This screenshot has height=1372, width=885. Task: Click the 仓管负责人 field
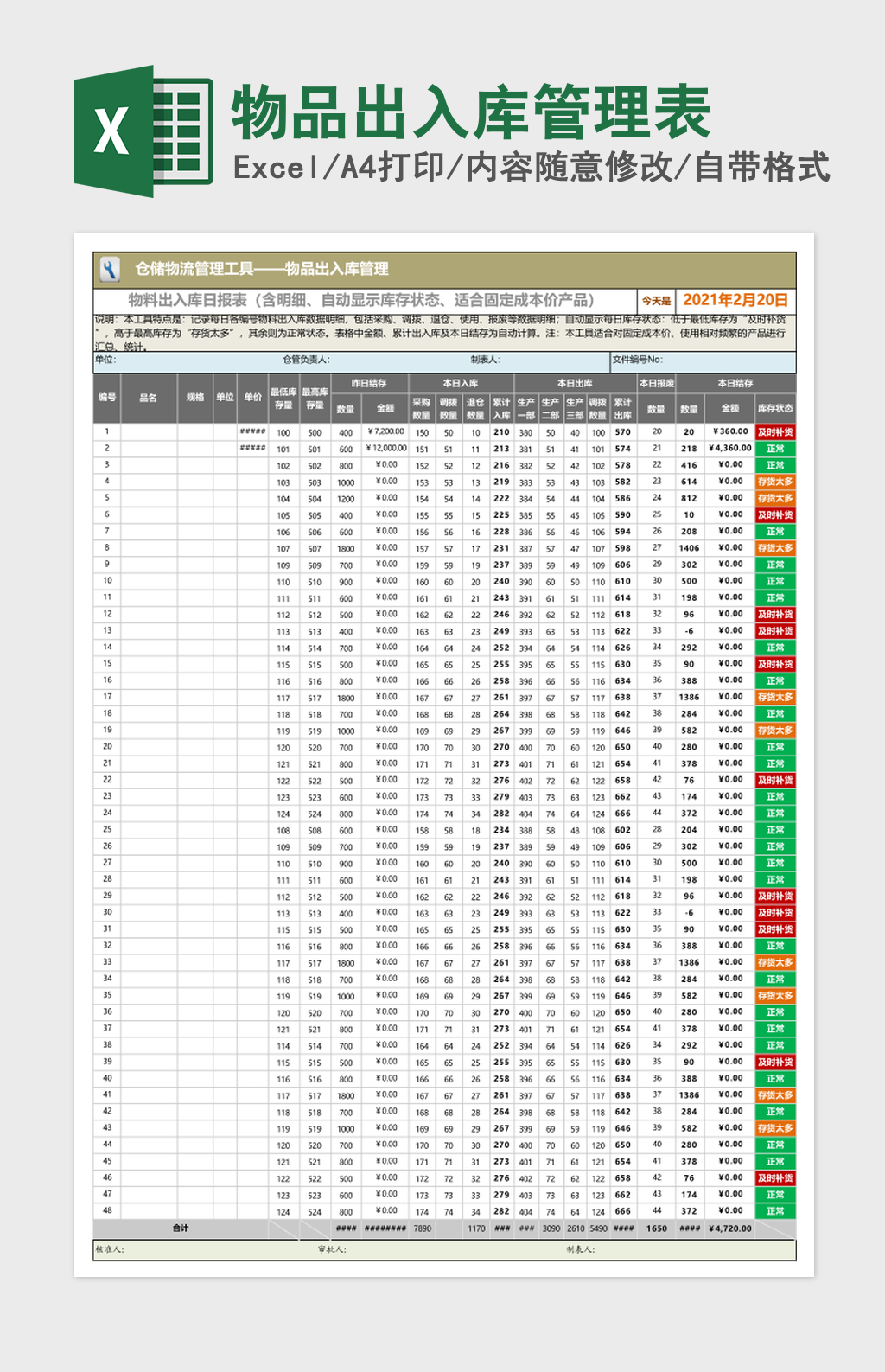(306, 360)
